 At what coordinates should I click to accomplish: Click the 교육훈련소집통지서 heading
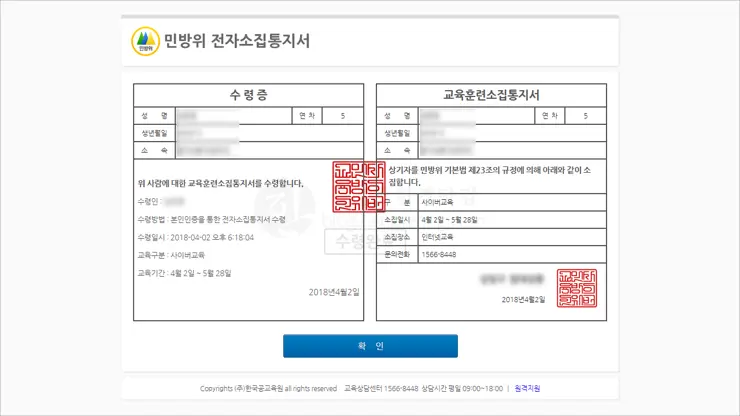tap(491, 95)
